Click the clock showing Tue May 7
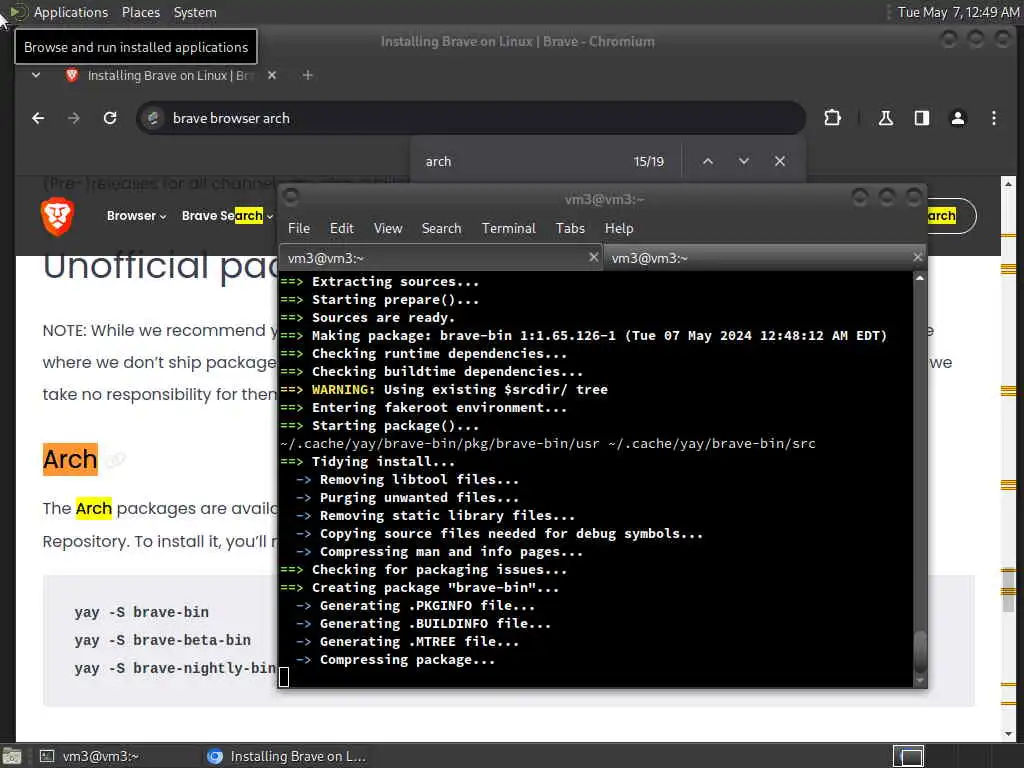Image resolution: width=1024 pixels, height=768 pixels. [958, 12]
